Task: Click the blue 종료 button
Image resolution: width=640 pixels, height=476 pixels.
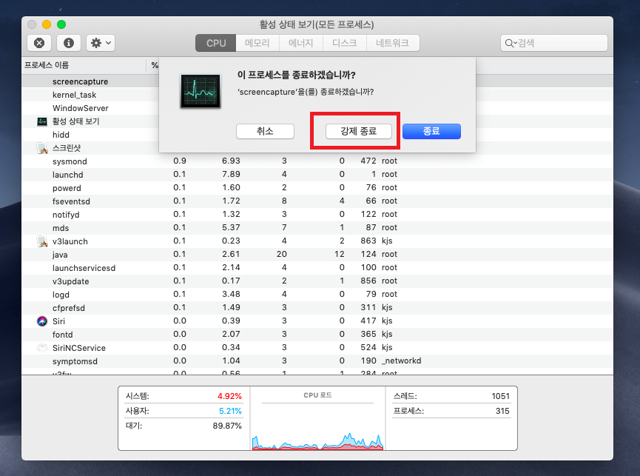Action: coord(431,131)
